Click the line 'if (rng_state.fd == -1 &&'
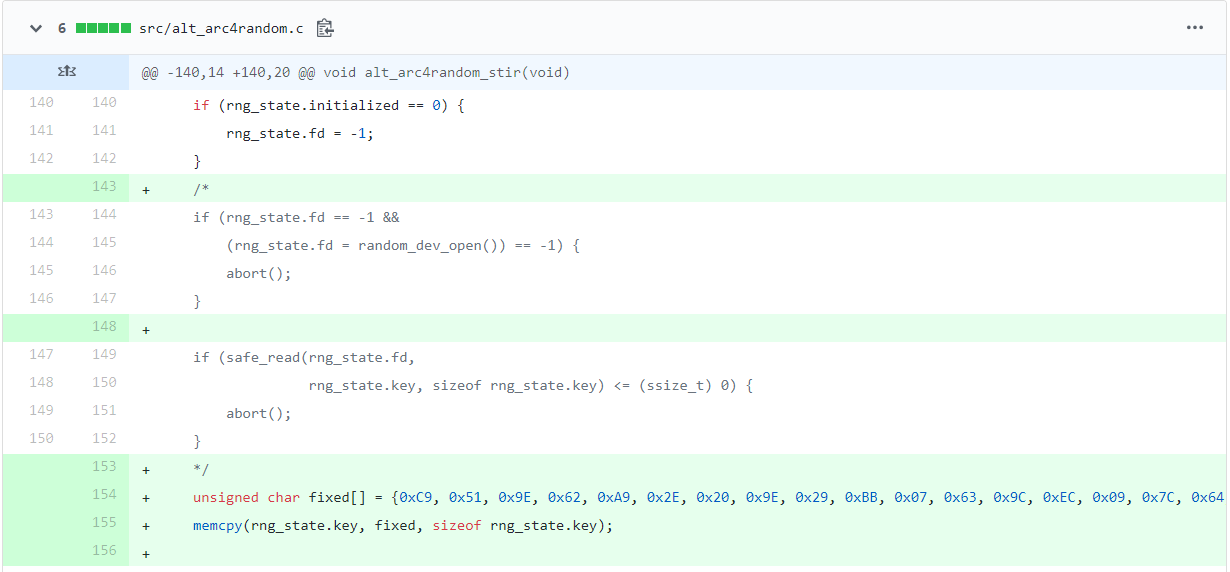The width and height of the screenshot is (1230, 572). click(296, 217)
